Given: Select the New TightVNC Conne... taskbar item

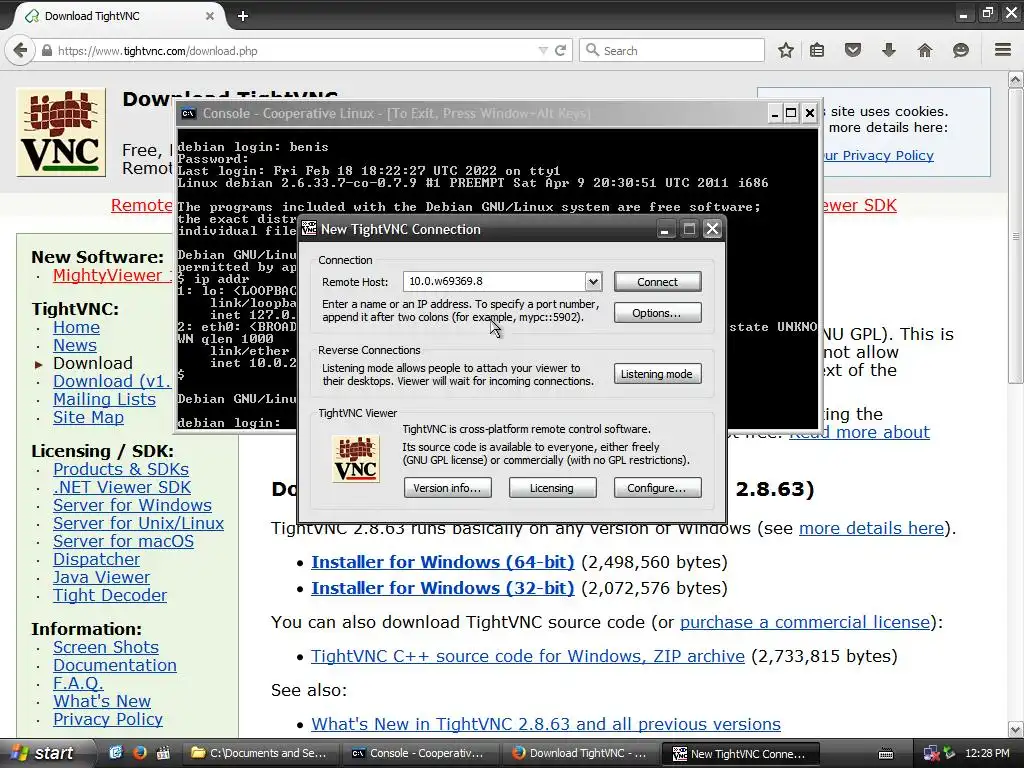Looking at the screenshot, I should [x=741, y=753].
